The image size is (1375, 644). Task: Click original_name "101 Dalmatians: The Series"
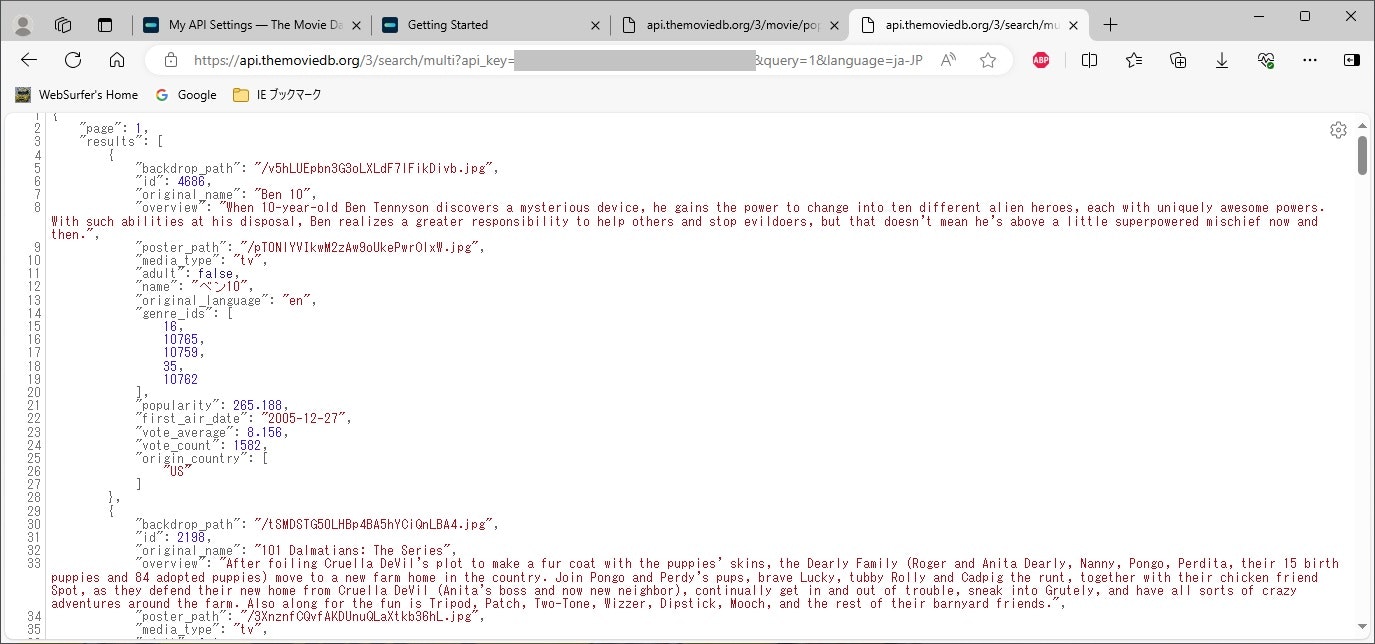(354, 550)
